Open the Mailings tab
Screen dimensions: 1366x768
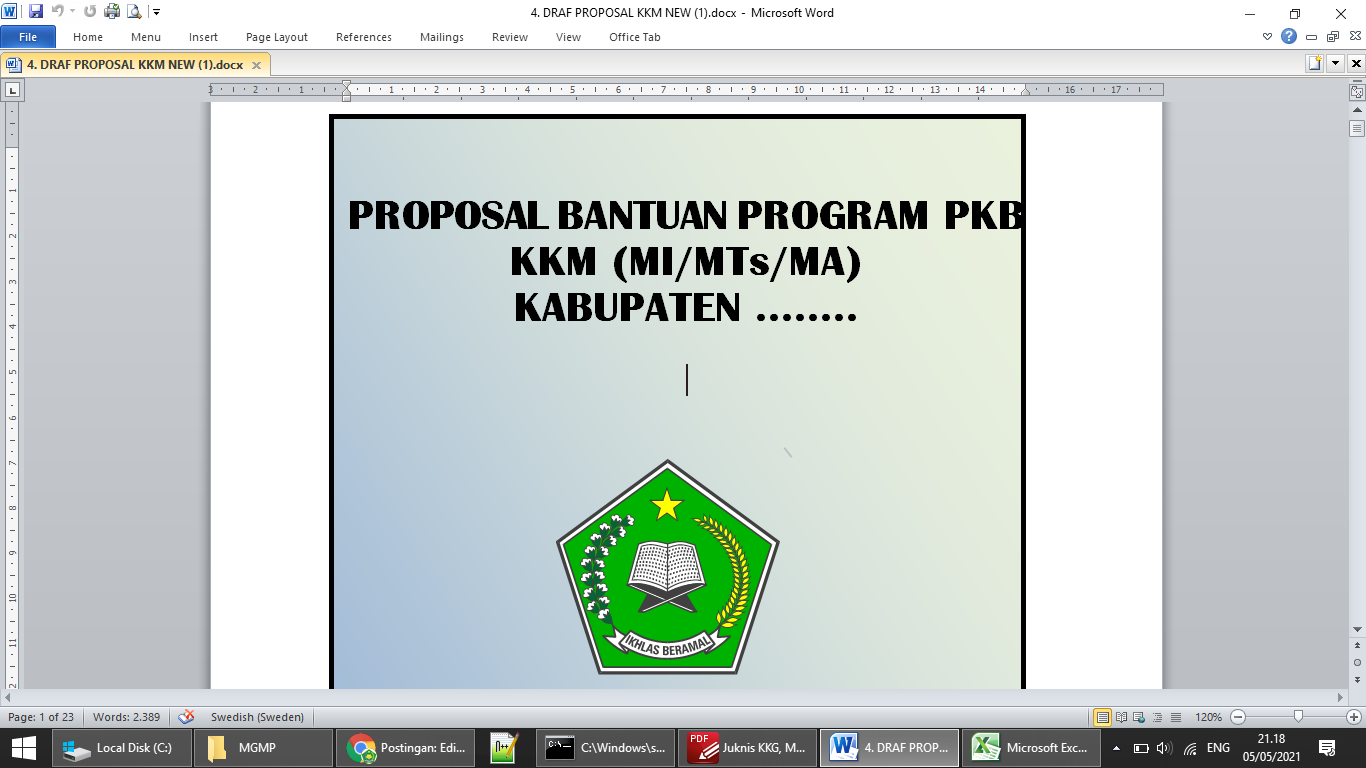[x=442, y=37]
